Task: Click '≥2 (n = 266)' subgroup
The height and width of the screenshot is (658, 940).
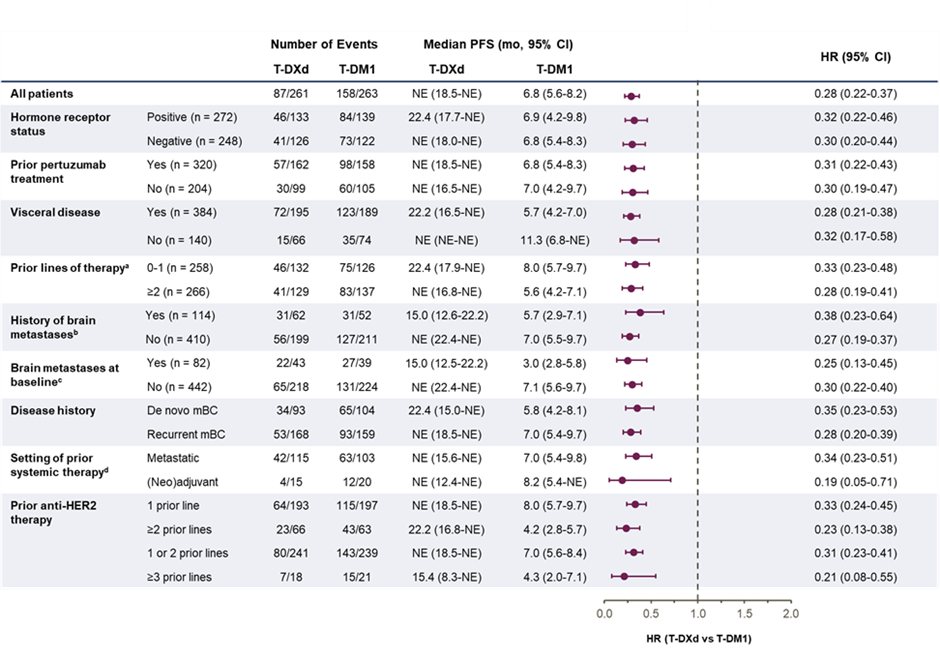Action: tap(178, 291)
